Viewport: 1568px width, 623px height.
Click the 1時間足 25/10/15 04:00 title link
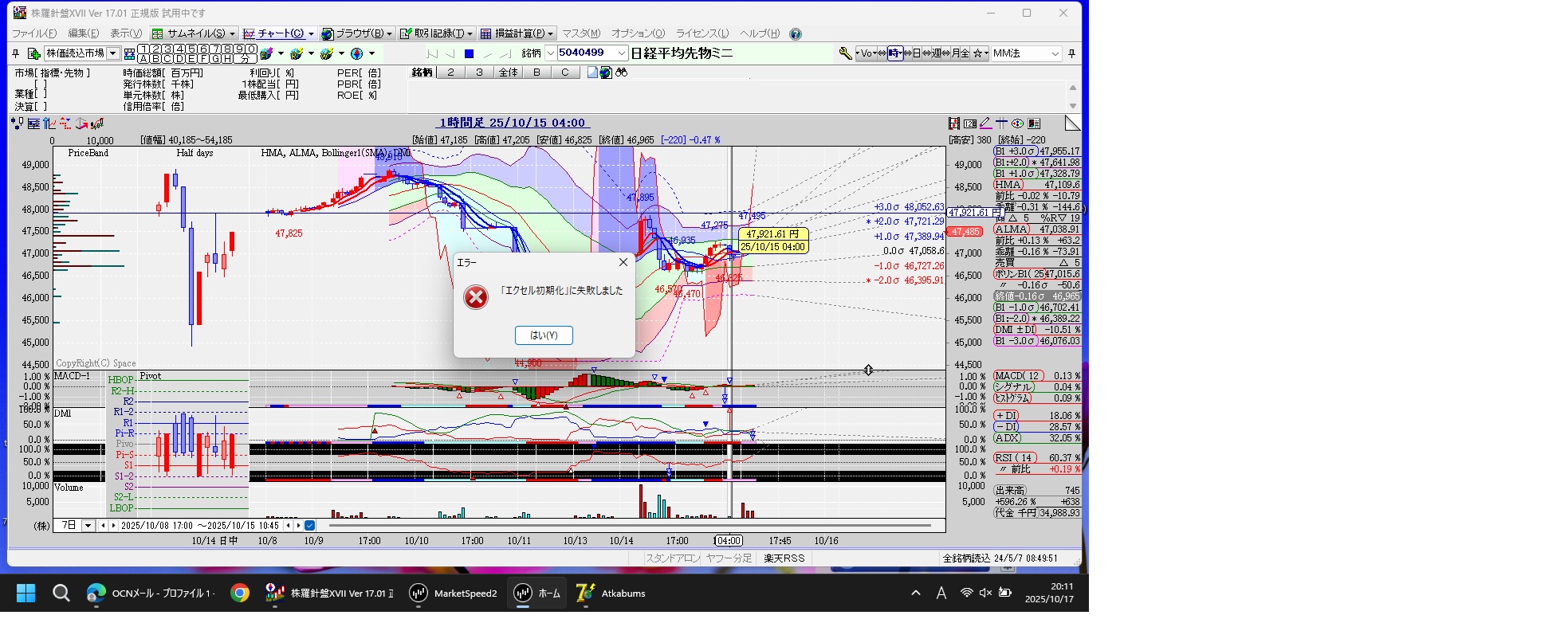pyautogui.click(x=512, y=123)
